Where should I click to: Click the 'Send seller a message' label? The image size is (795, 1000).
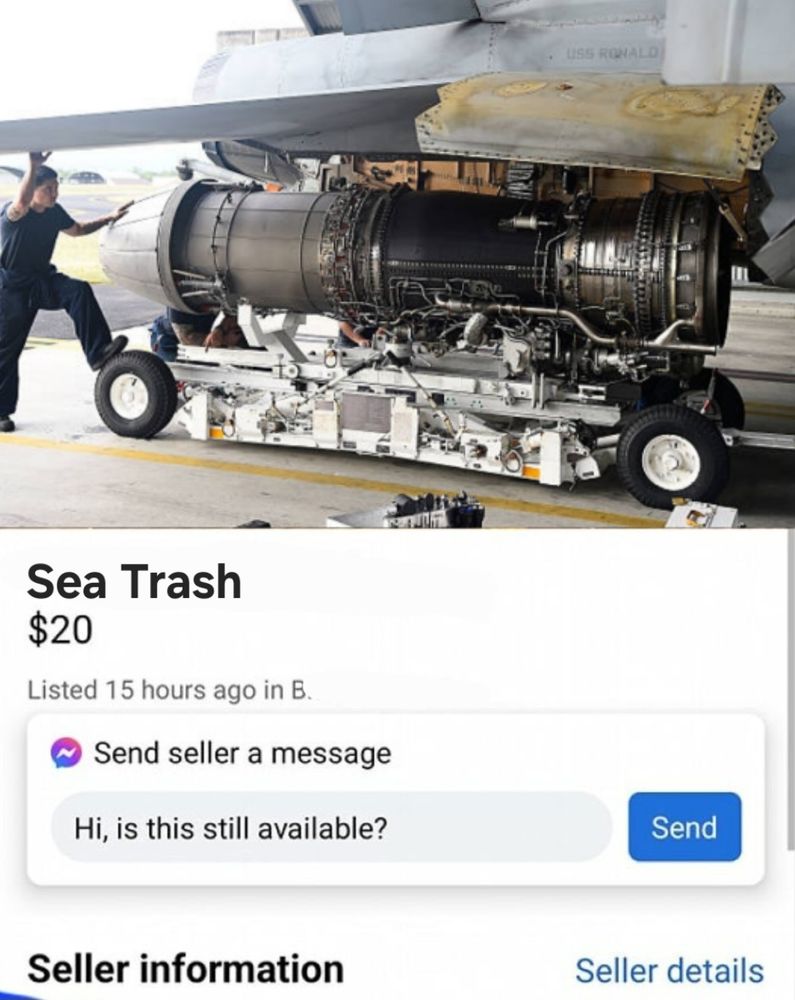tap(243, 753)
